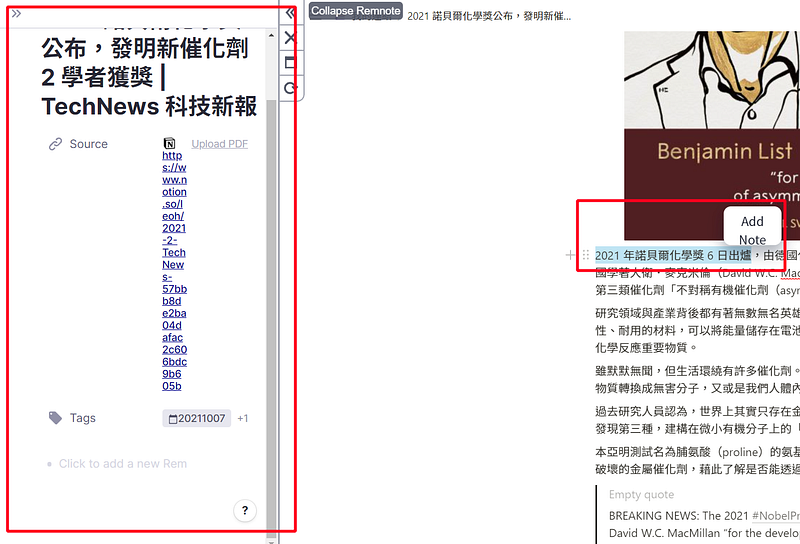Click the Rem title TechNews 科技新報
800x544 pixels.
149,107
